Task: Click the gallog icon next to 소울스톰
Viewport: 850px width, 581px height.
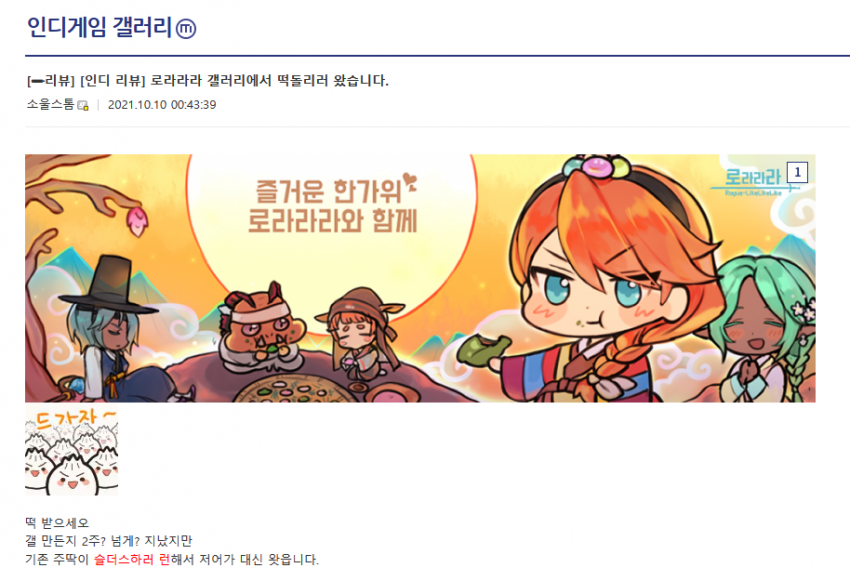Action: [83, 105]
